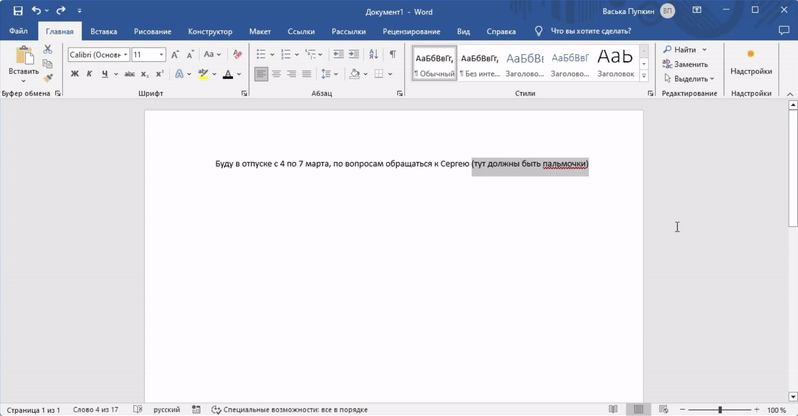
Task: Click the Sort A-Z icon
Action: (x=372, y=54)
